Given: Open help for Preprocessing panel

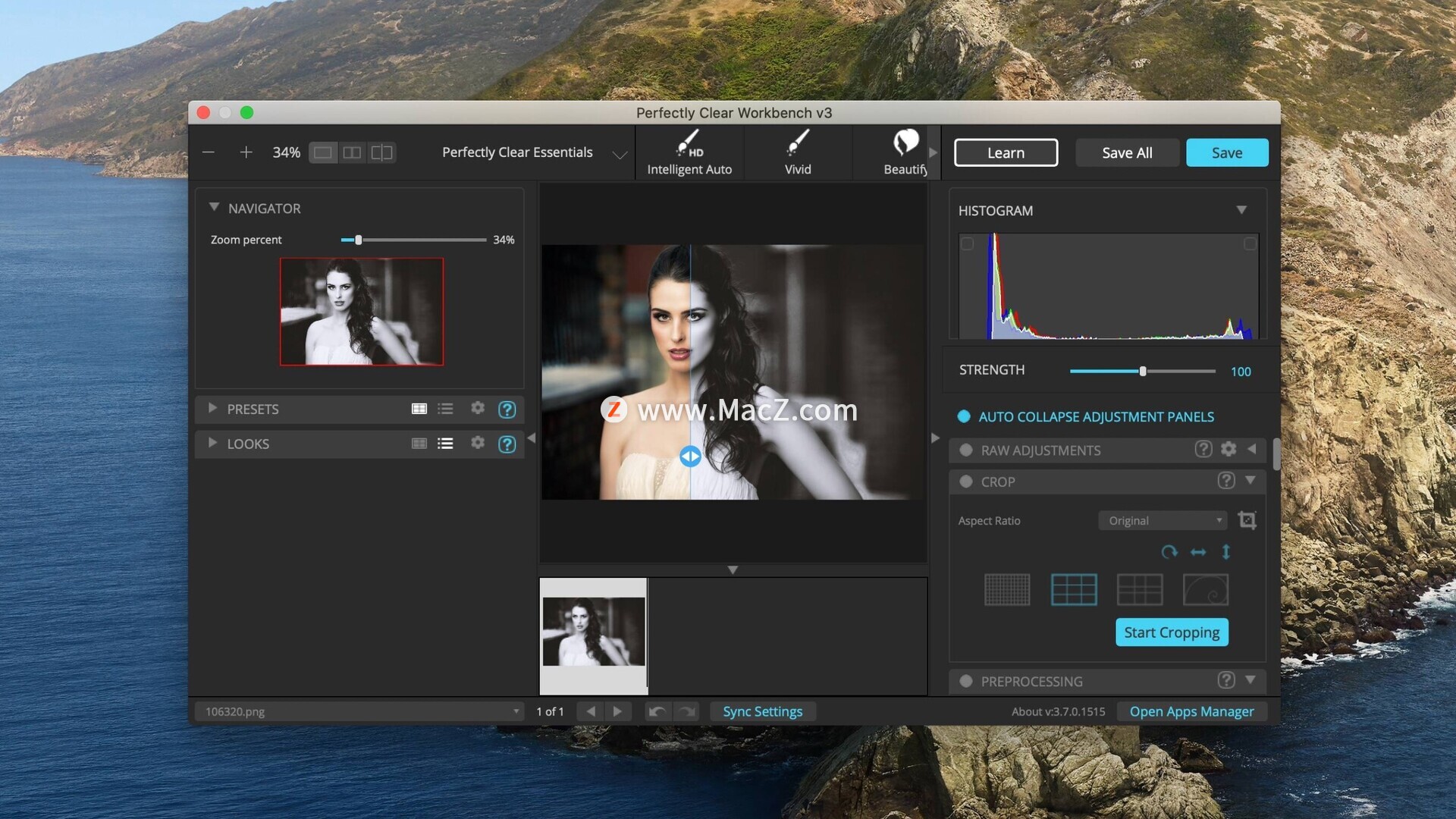Looking at the screenshot, I should 1226,680.
